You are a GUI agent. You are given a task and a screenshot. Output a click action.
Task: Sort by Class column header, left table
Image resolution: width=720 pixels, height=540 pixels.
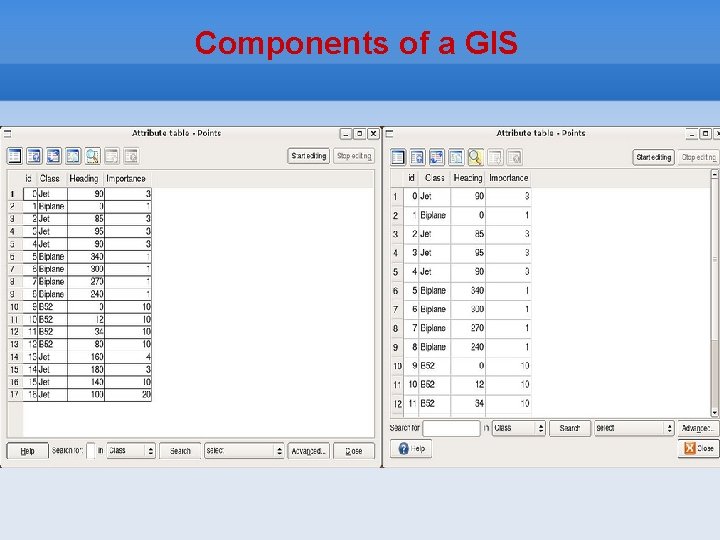[52, 179]
